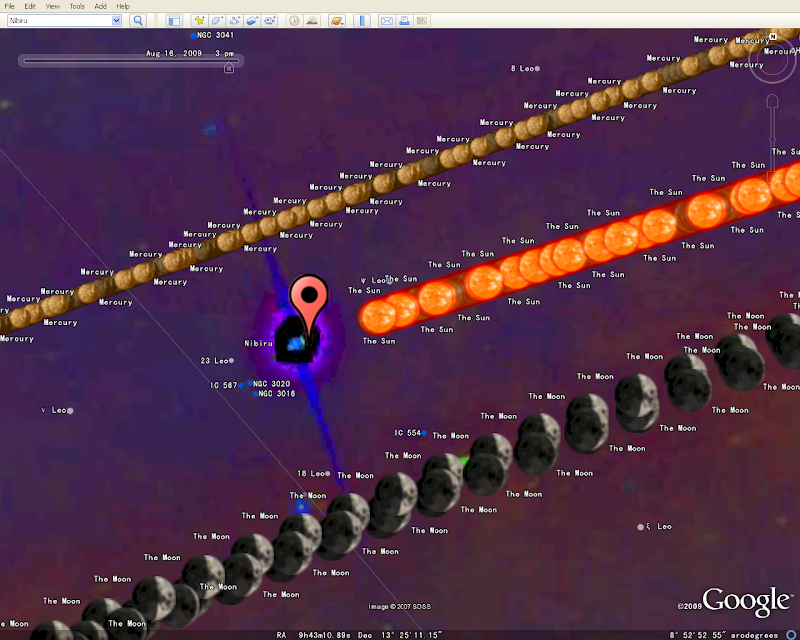The height and width of the screenshot is (640, 800).
Task: Click the View in Google Maps icon
Action: [421, 20]
